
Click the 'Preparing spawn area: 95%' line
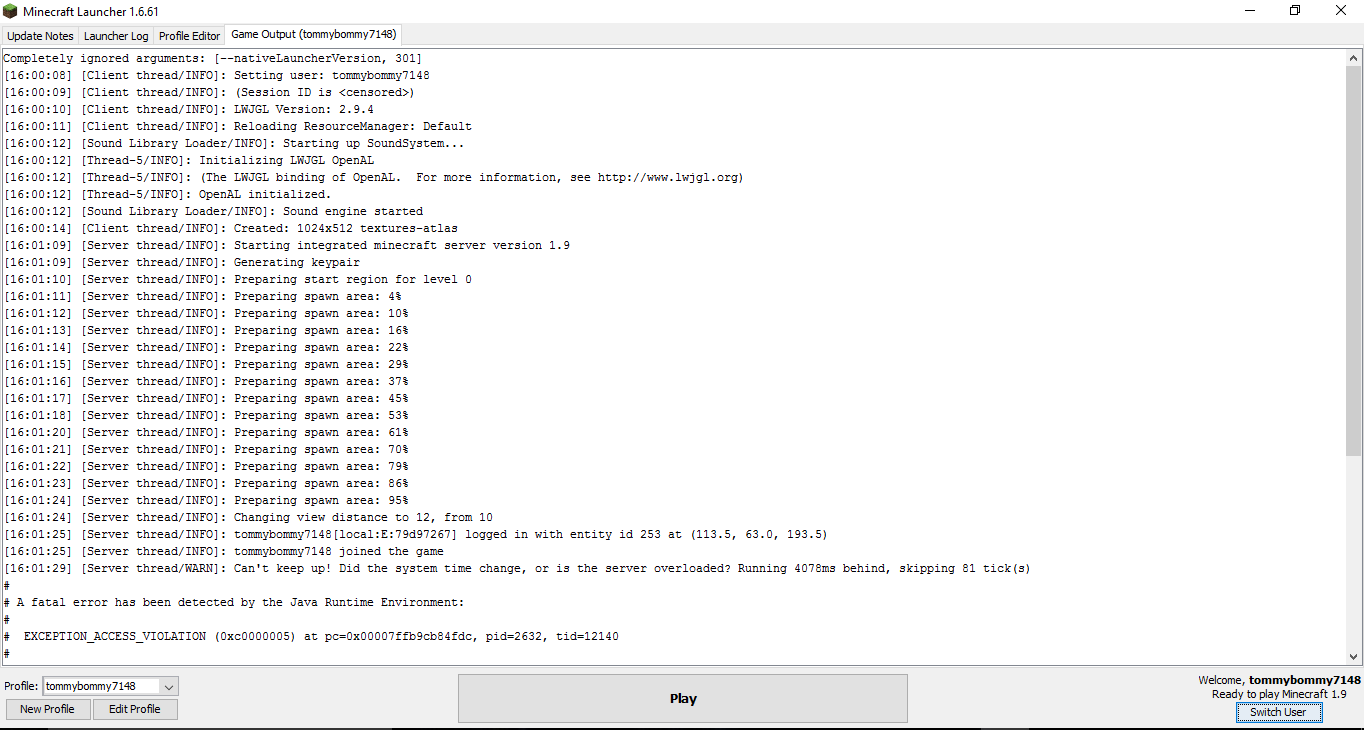pyautogui.click(x=206, y=500)
